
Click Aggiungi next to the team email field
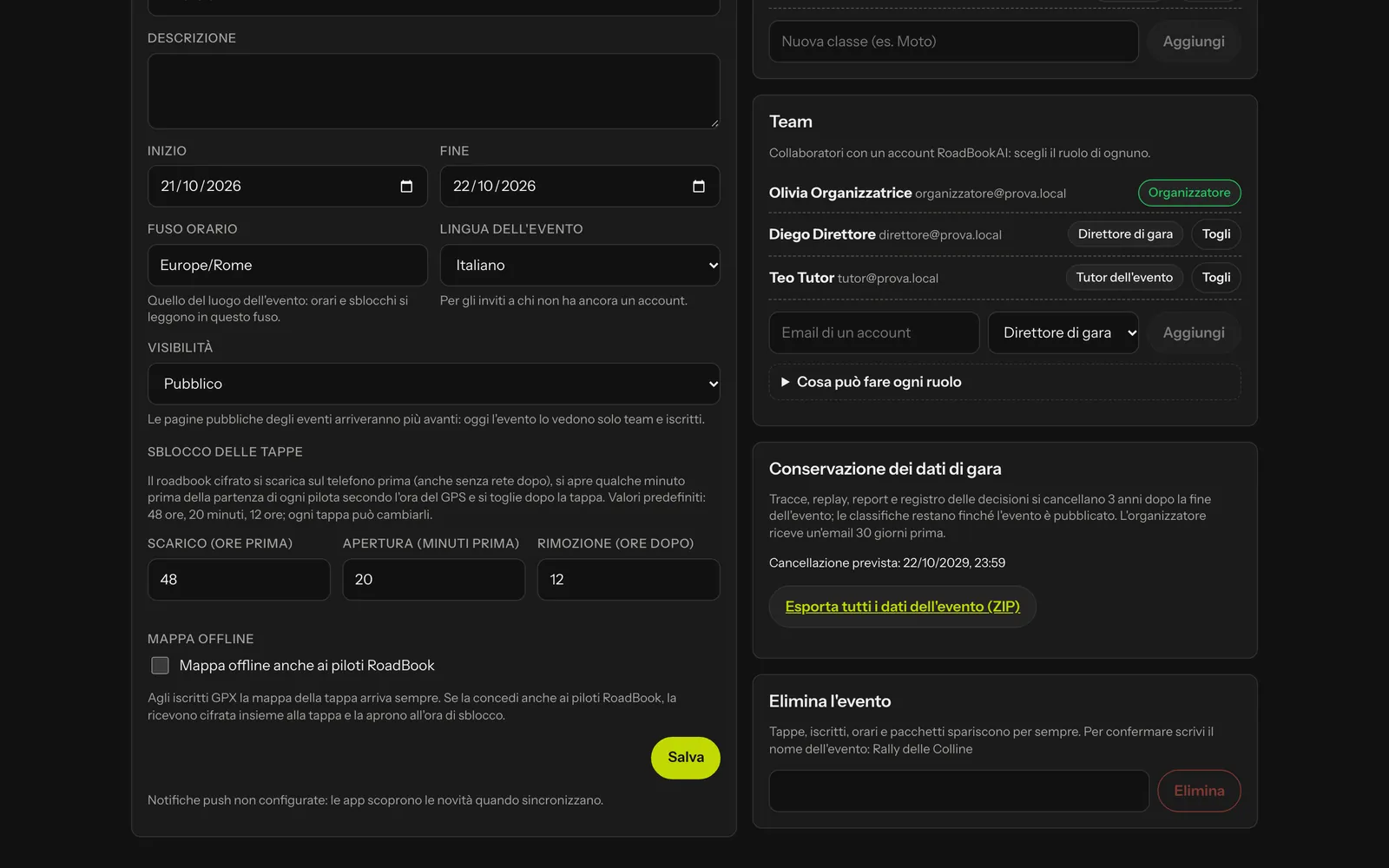coord(1194,332)
